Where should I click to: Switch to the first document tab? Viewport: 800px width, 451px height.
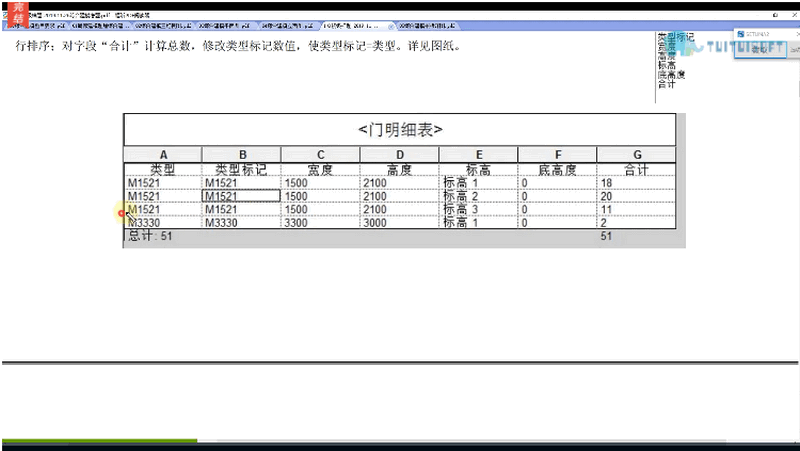(36, 26)
